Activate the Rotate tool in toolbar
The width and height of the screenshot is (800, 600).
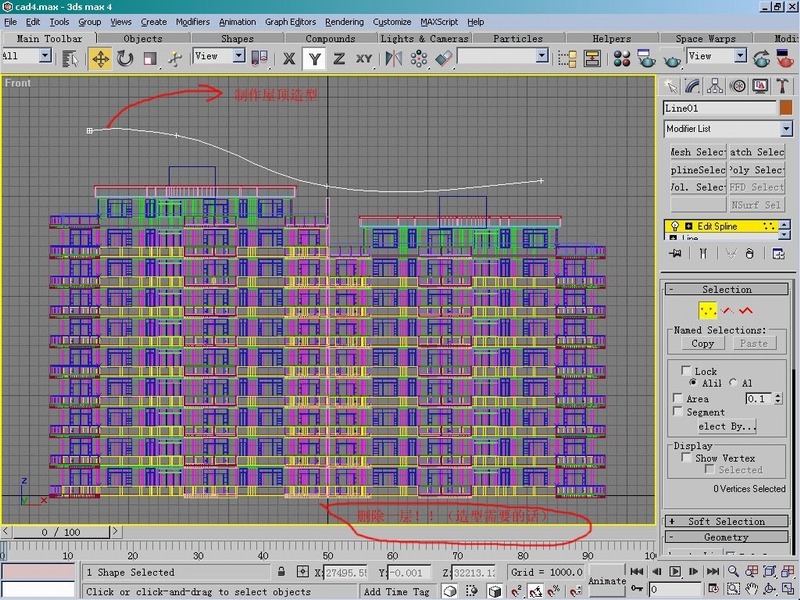125,58
